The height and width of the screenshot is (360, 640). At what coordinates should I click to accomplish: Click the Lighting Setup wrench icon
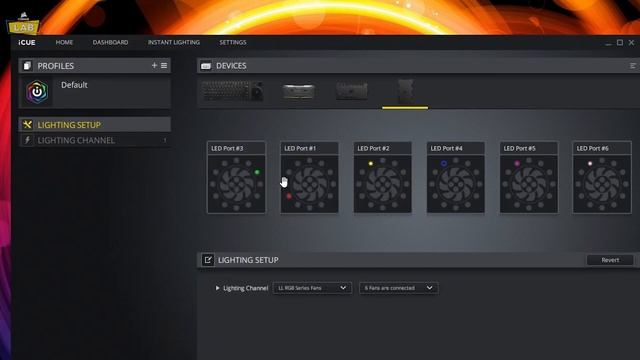(27, 124)
